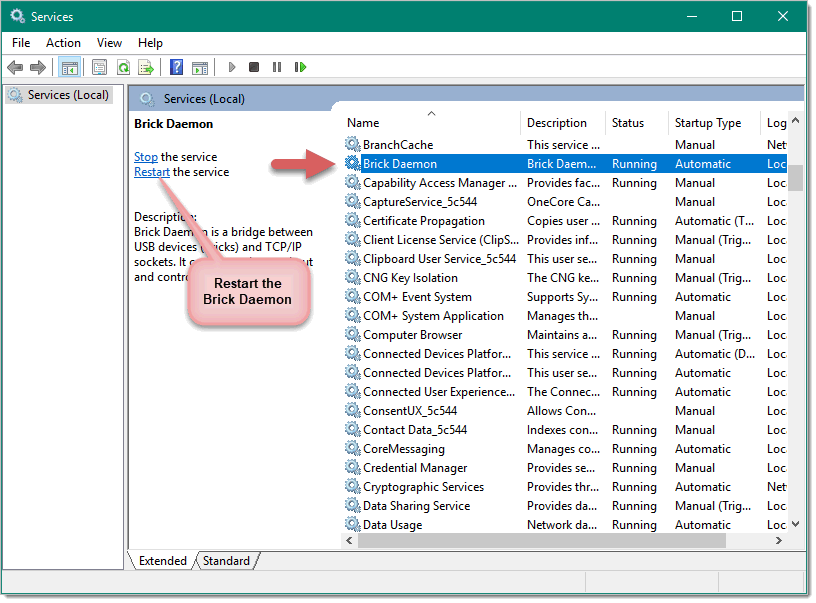Screen dimensions: 816x603
Task: Toggle Show/Hide Console Tree toolbar icon
Action: (x=69, y=67)
